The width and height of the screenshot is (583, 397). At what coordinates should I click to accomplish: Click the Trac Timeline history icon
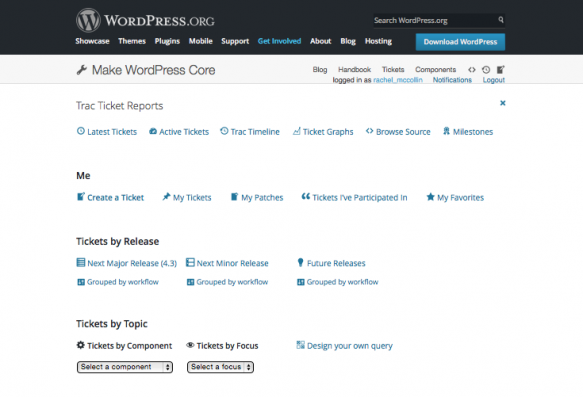224,131
